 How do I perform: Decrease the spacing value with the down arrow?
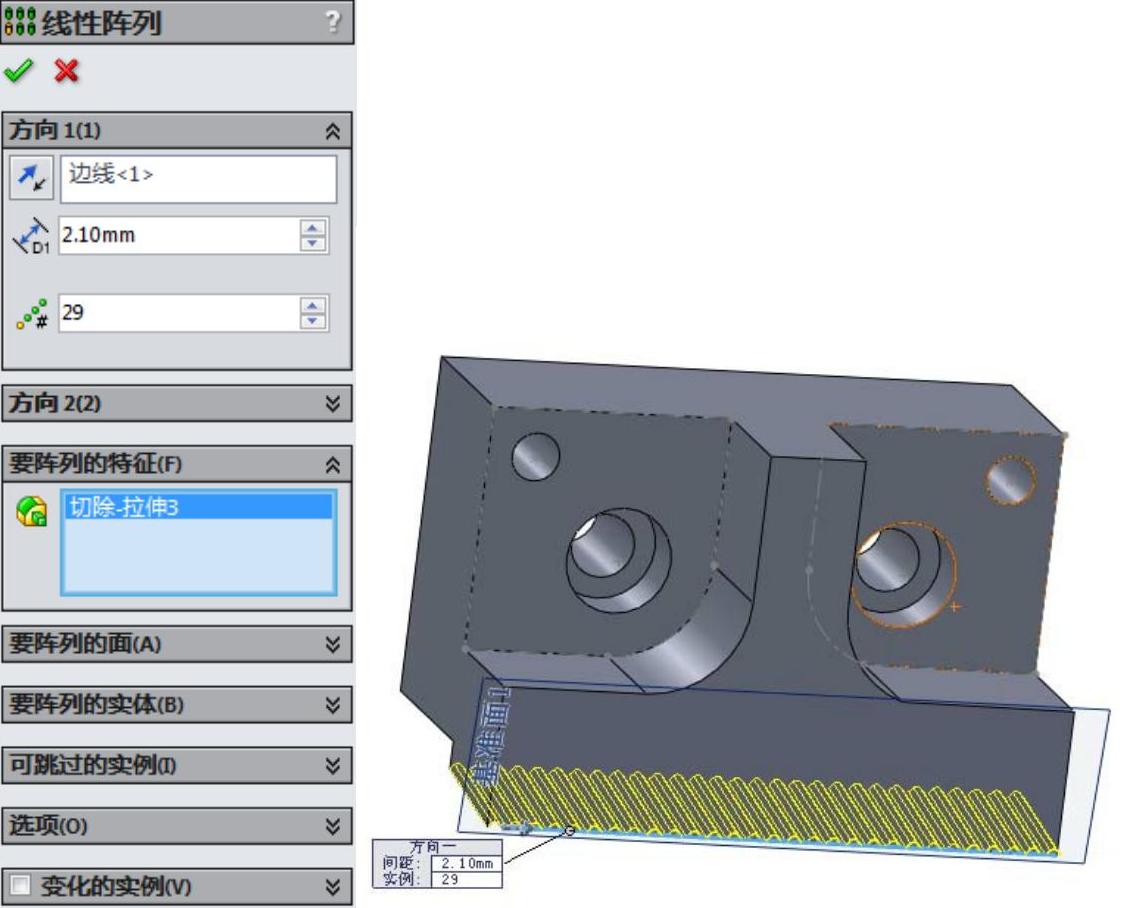point(313,244)
